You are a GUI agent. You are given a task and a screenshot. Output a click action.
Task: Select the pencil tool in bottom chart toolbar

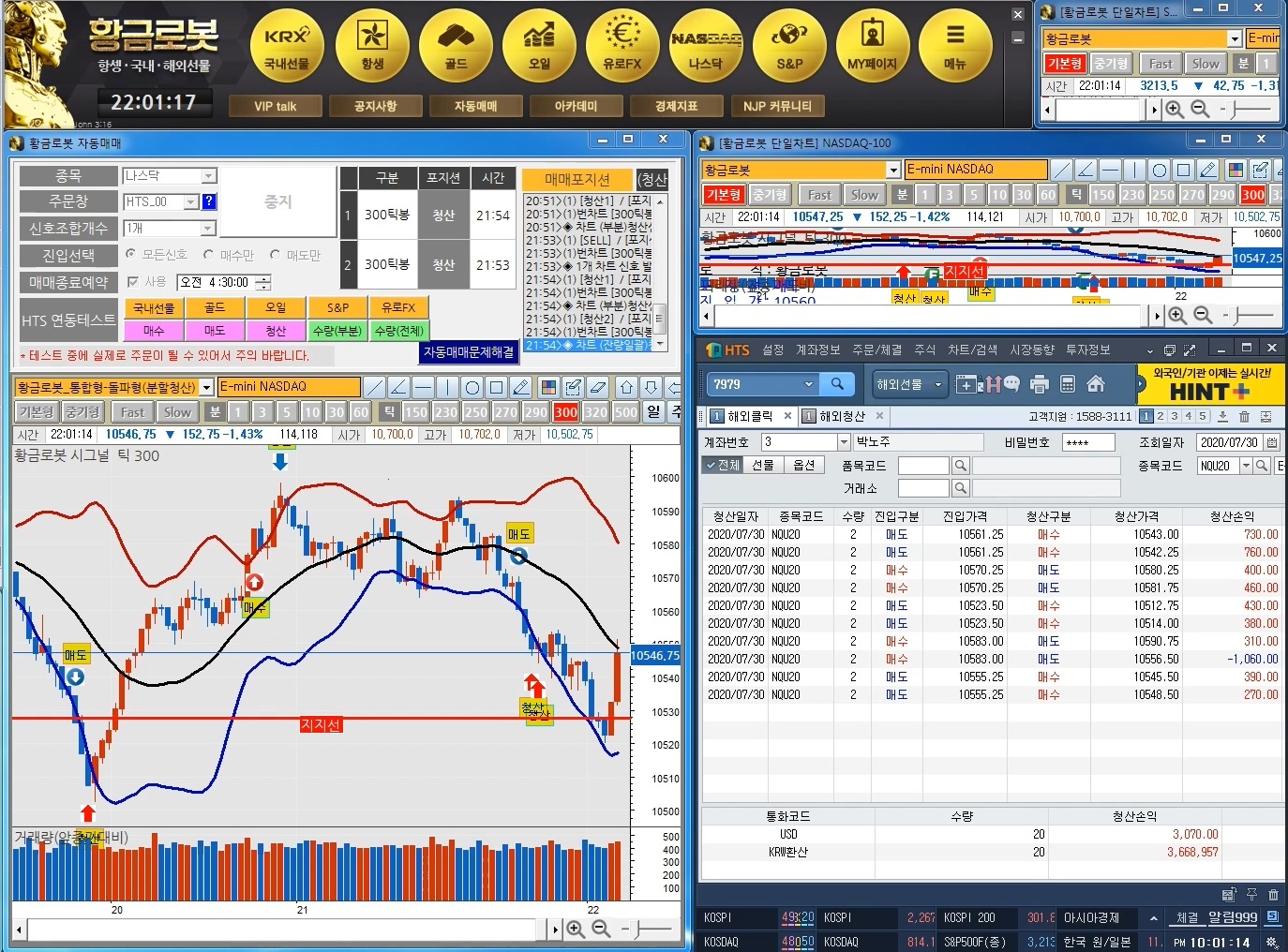(521, 387)
